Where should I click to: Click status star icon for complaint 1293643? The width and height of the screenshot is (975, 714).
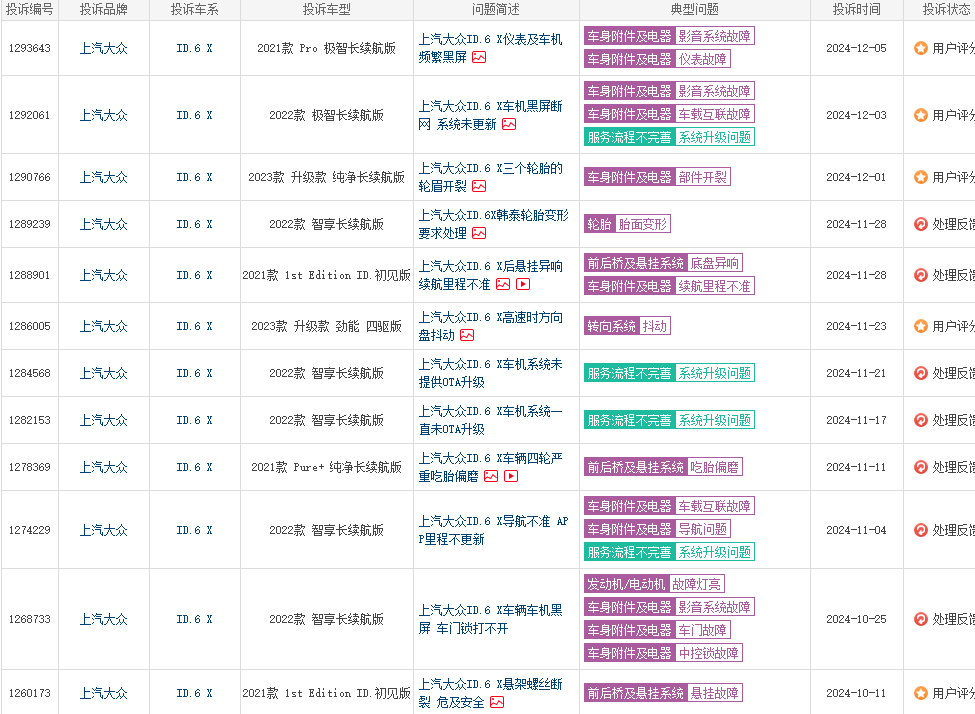point(921,48)
